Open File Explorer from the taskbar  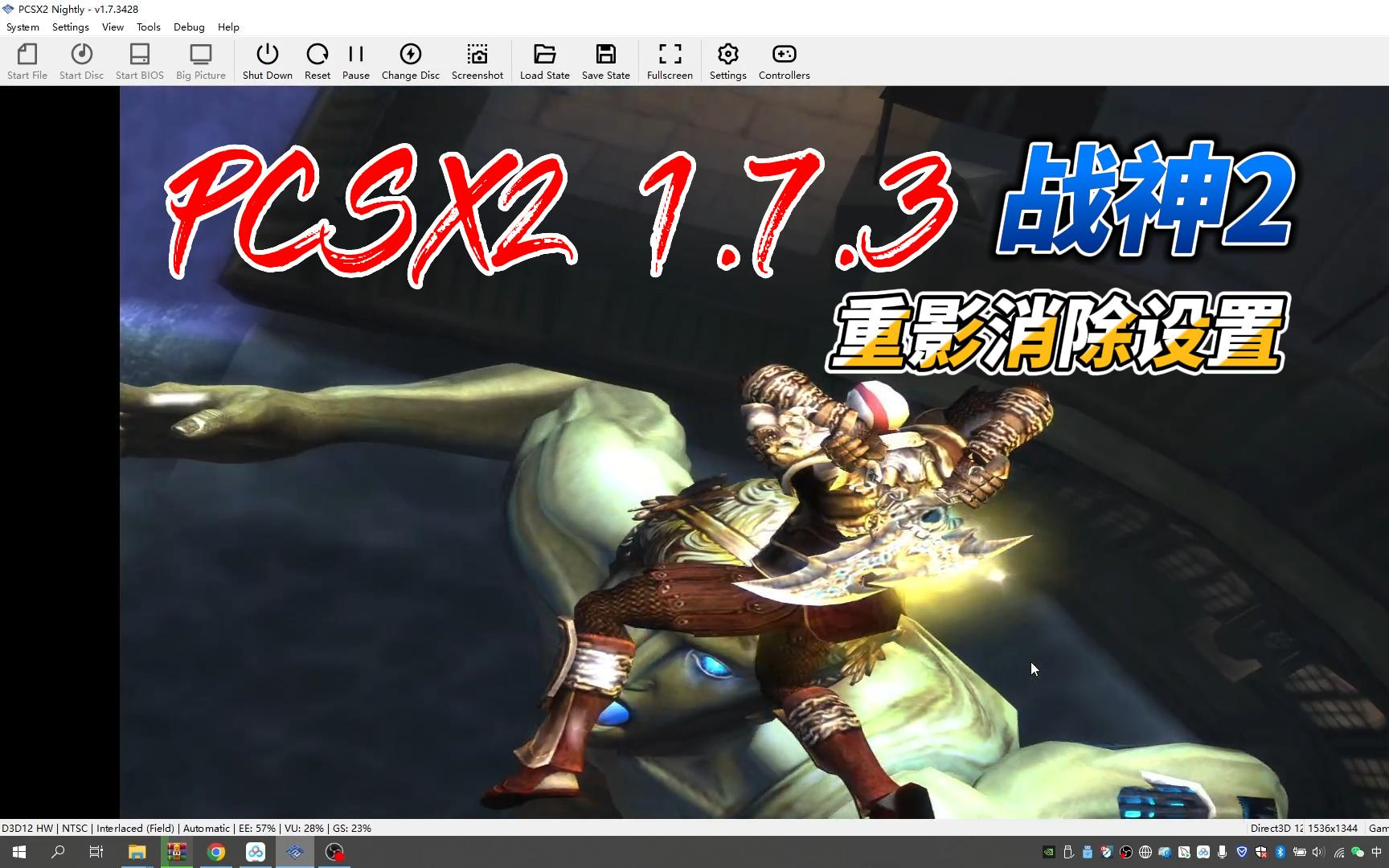pos(137,852)
